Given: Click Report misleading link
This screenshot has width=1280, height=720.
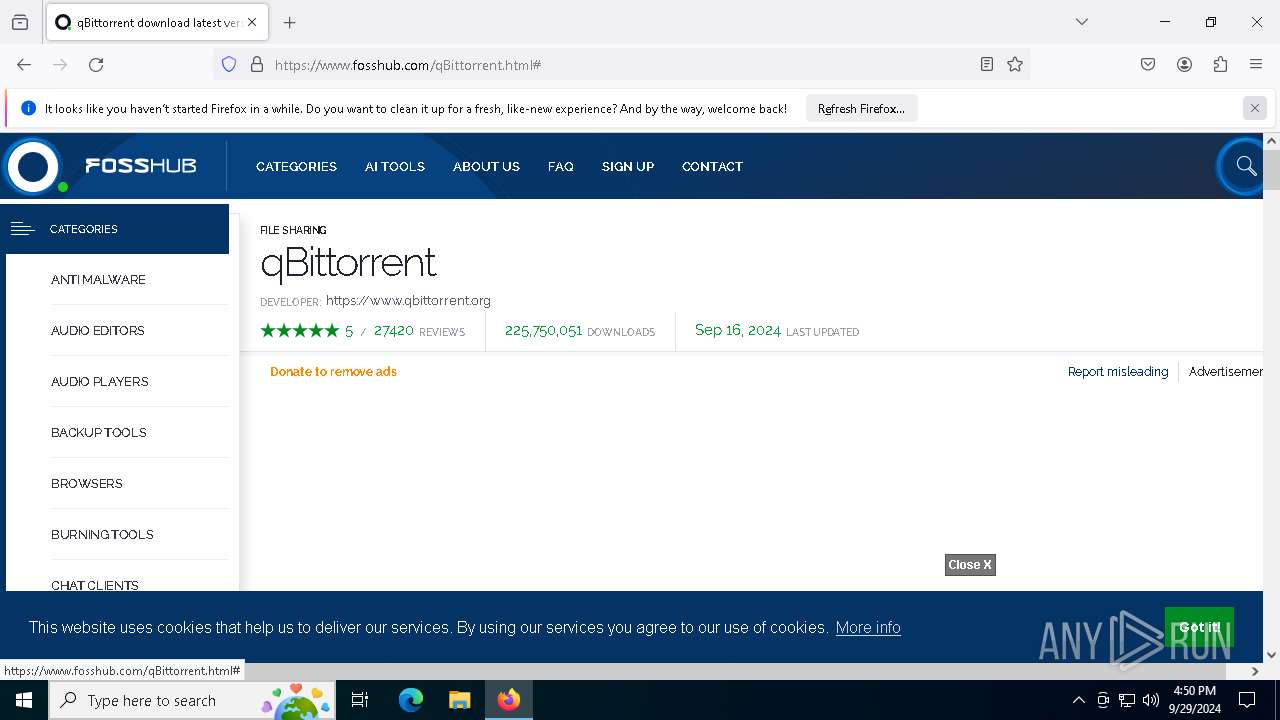Looking at the screenshot, I should click(1118, 371).
